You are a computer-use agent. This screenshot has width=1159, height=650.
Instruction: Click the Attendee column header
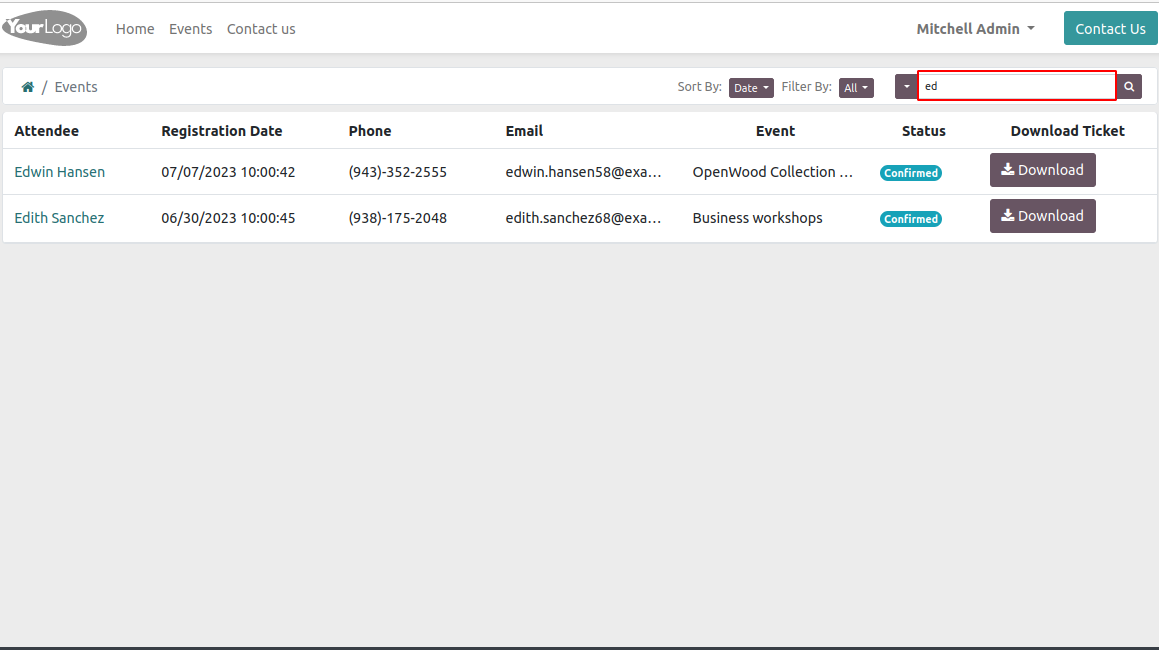tap(47, 131)
